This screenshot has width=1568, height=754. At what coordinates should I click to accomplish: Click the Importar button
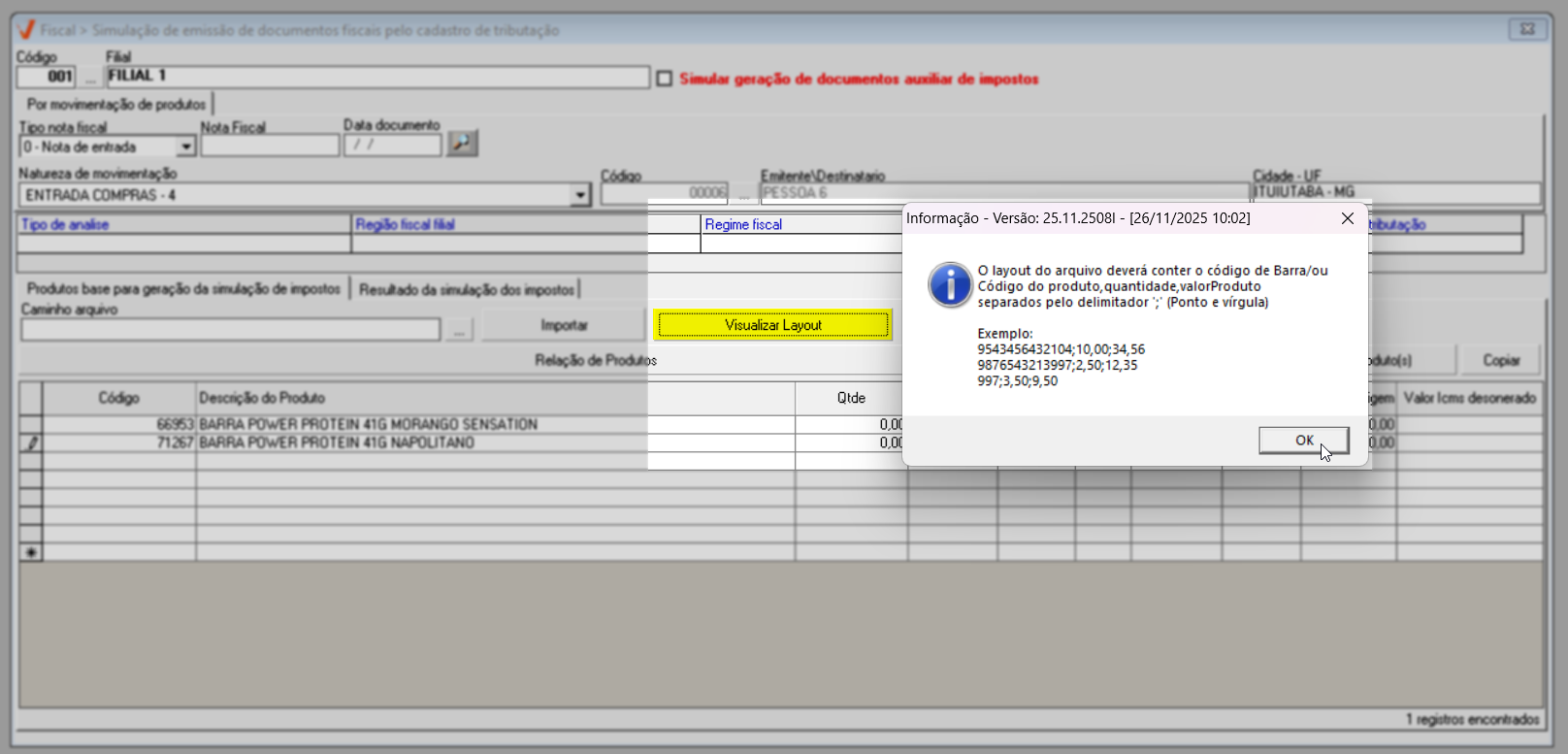(x=564, y=325)
